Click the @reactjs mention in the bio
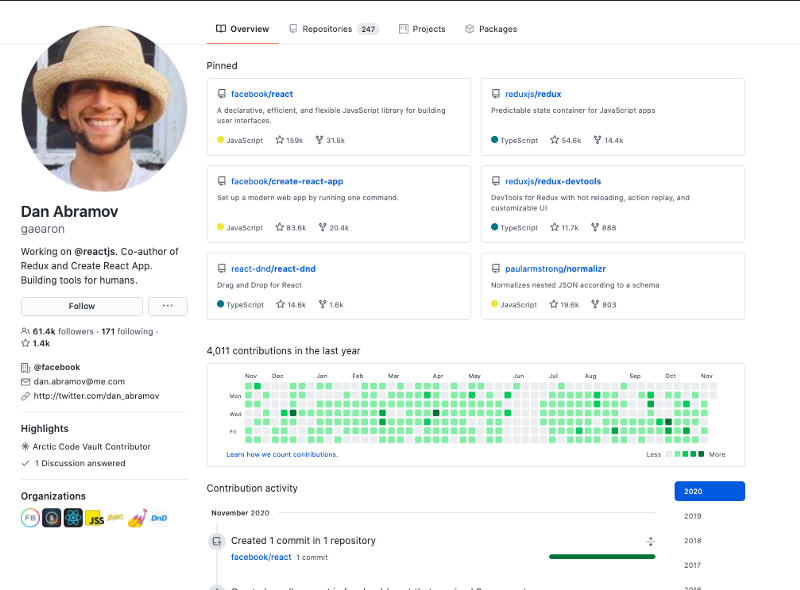Image resolution: width=800 pixels, height=590 pixels. click(95, 251)
